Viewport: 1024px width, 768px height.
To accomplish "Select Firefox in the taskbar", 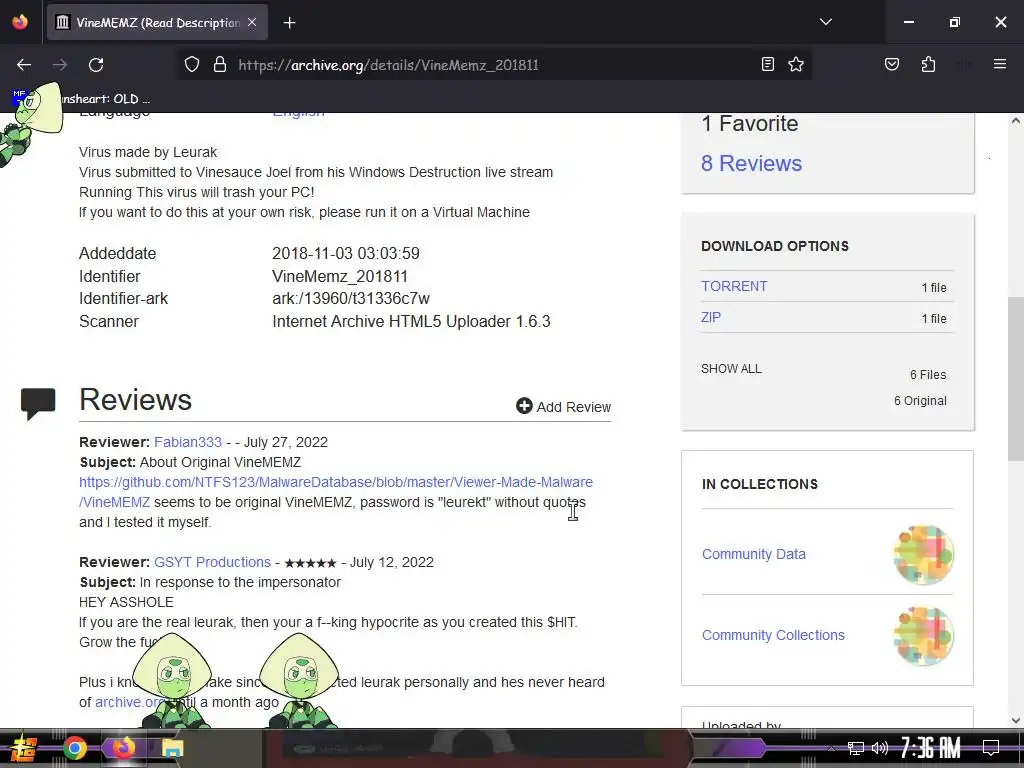I will [123, 748].
